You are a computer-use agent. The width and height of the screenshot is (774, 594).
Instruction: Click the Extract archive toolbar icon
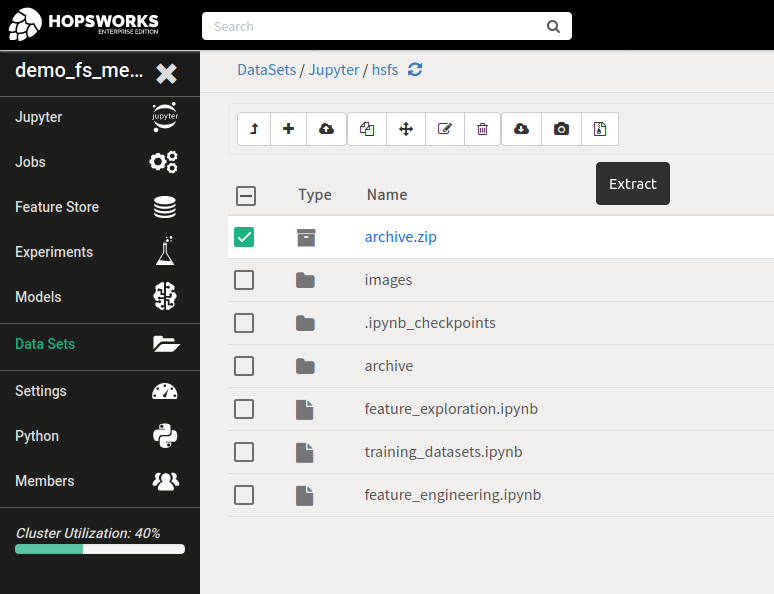(599, 129)
